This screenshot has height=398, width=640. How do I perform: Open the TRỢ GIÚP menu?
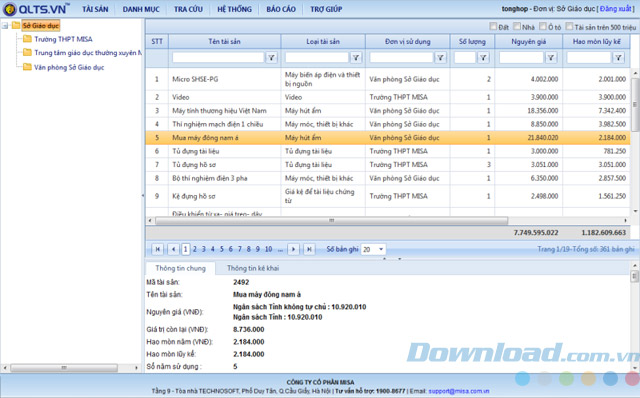point(326,9)
